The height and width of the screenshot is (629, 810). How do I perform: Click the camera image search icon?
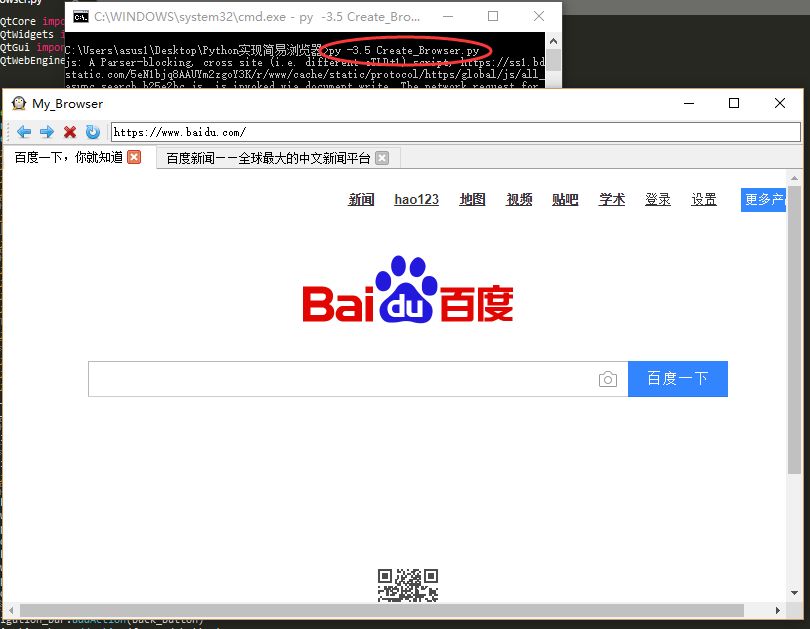pos(607,379)
